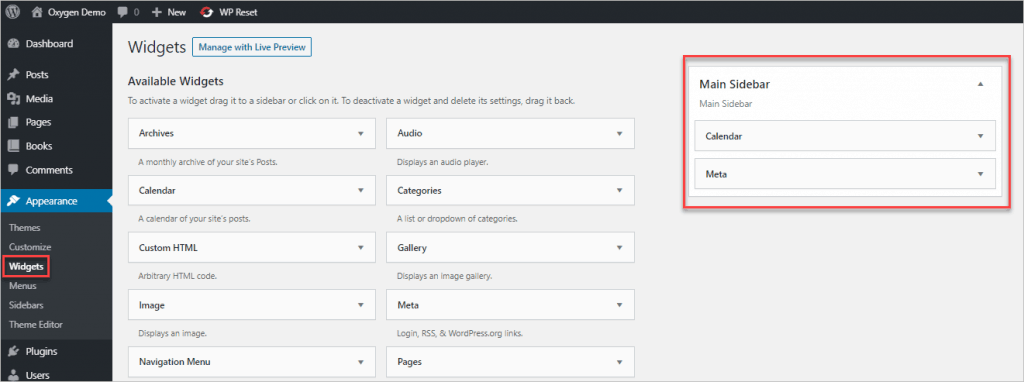This screenshot has width=1024, height=382.
Task: Go to Menus submenu
Action: coord(23,286)
